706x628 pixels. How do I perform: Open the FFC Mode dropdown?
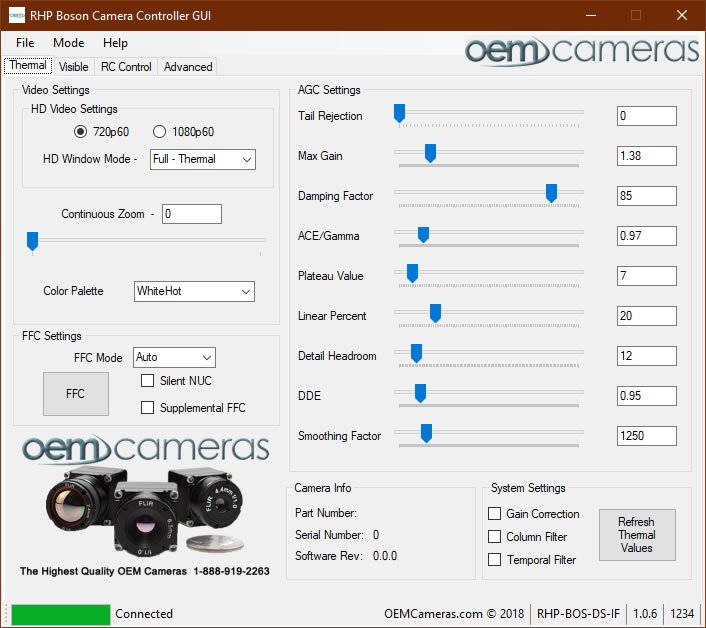174,357
